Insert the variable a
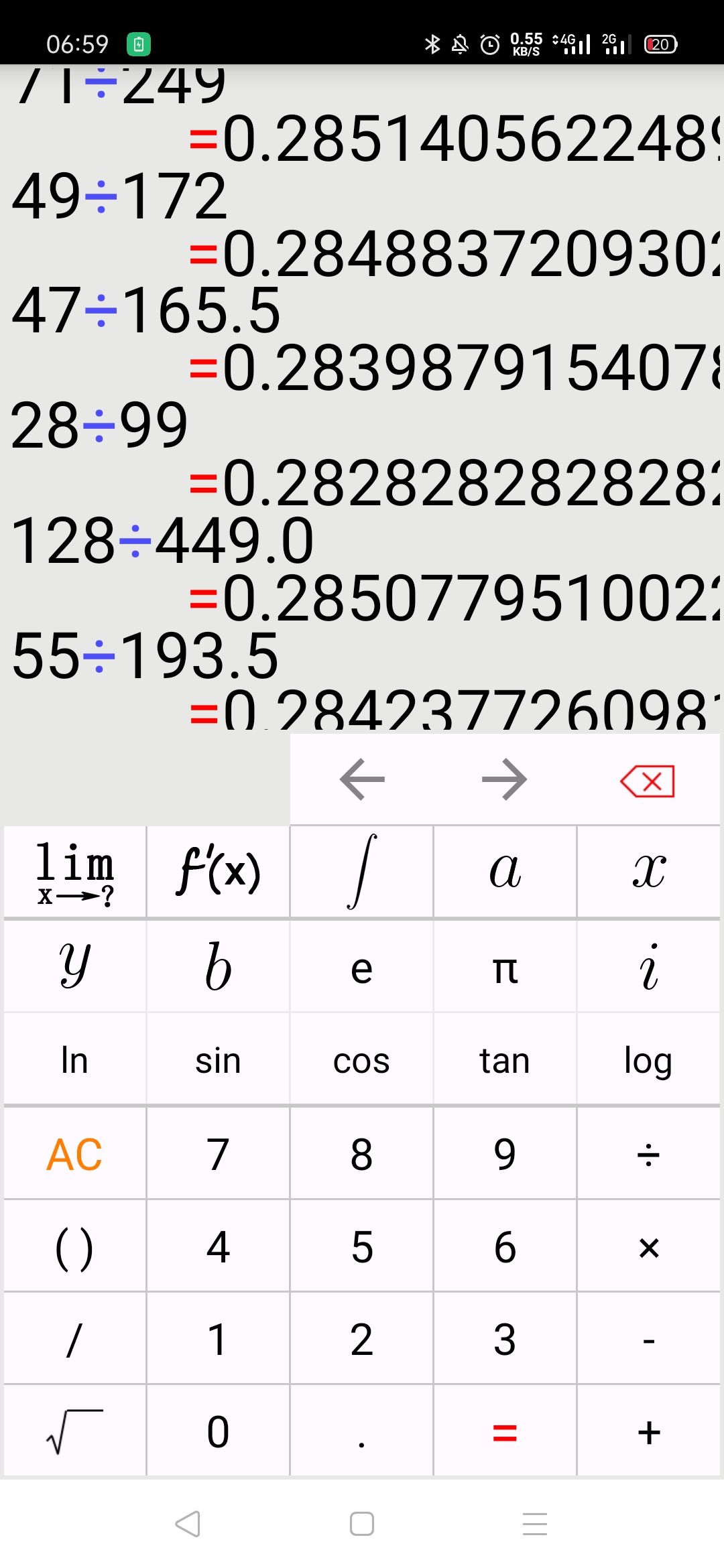 (505, 872)
